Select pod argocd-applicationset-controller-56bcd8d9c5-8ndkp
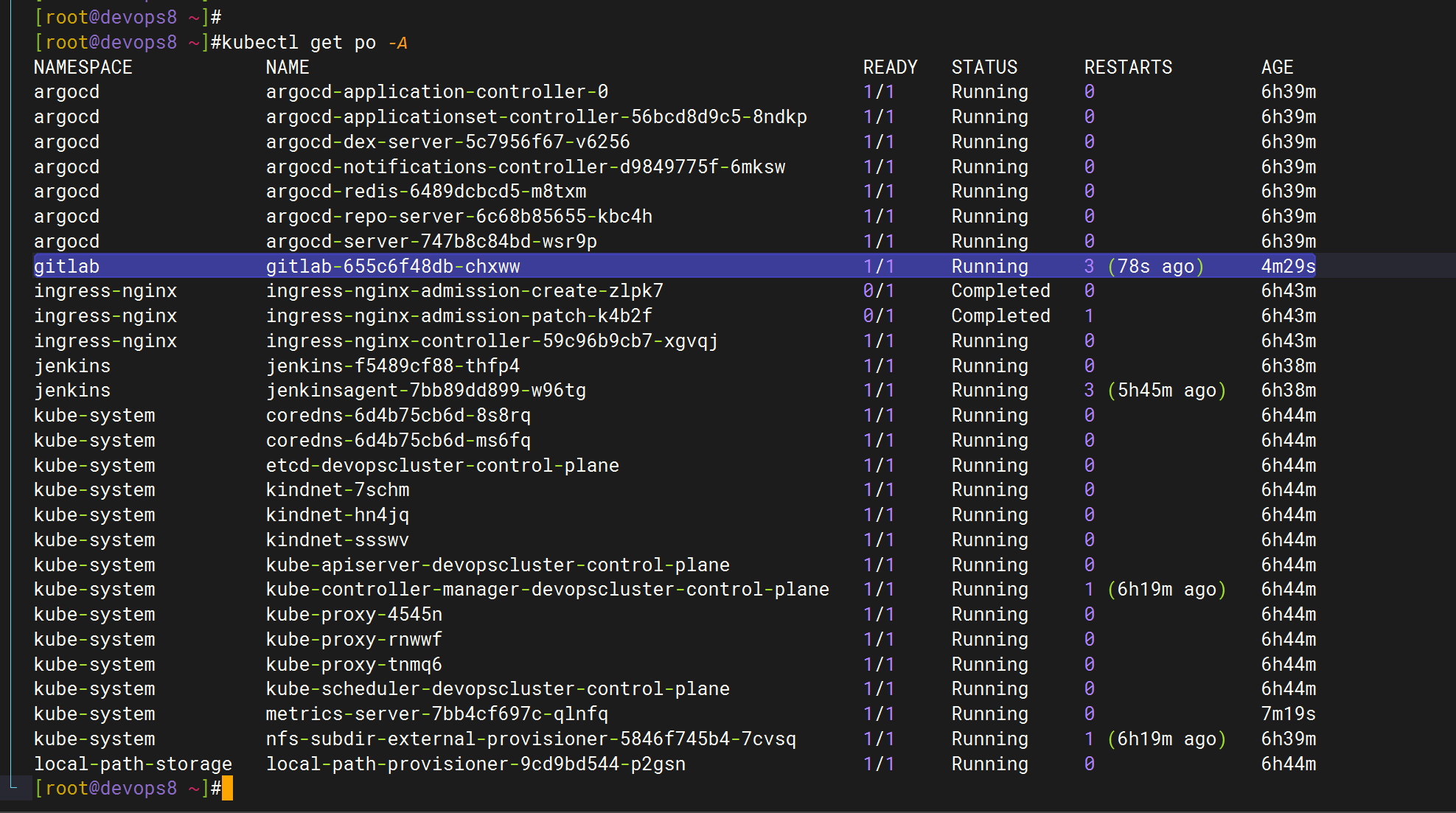This screenshot has width=1456, height=813. (537, 117)
